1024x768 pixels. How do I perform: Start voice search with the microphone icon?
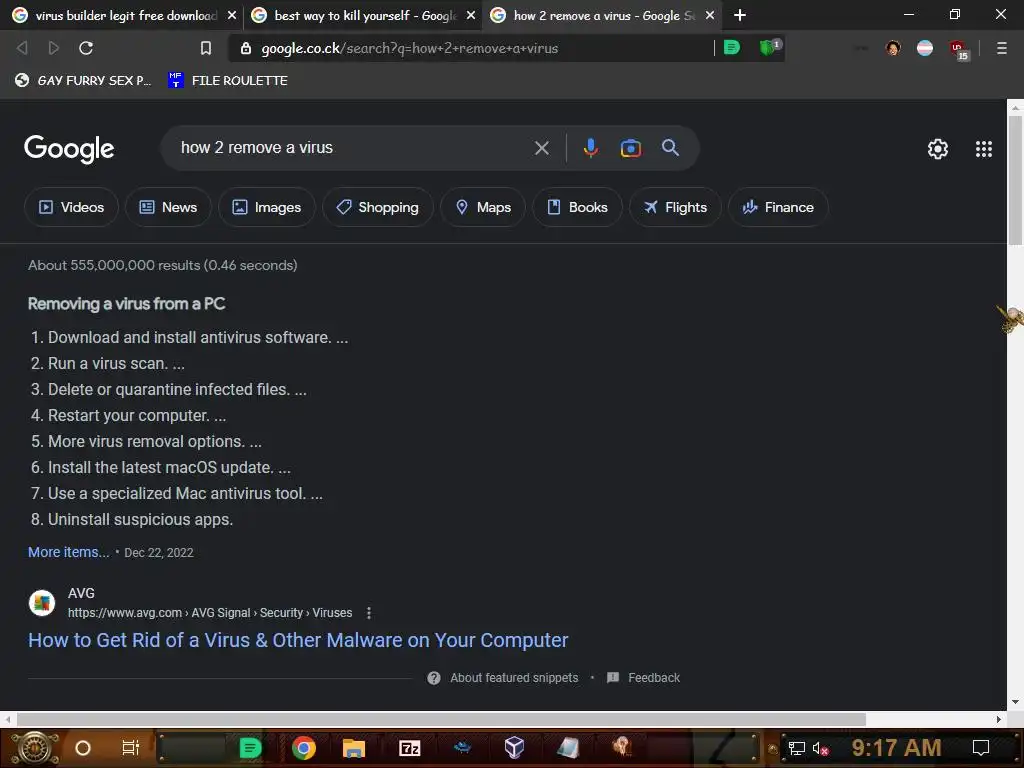coord(590,148)
